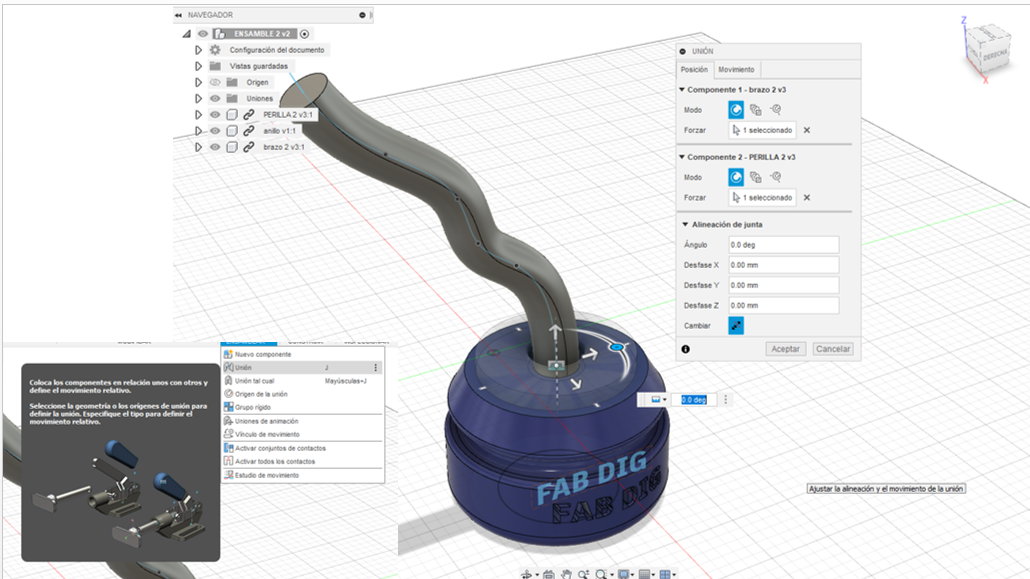
Task: Collapse the Componente 1 section
Action: [x=682, y=89]
